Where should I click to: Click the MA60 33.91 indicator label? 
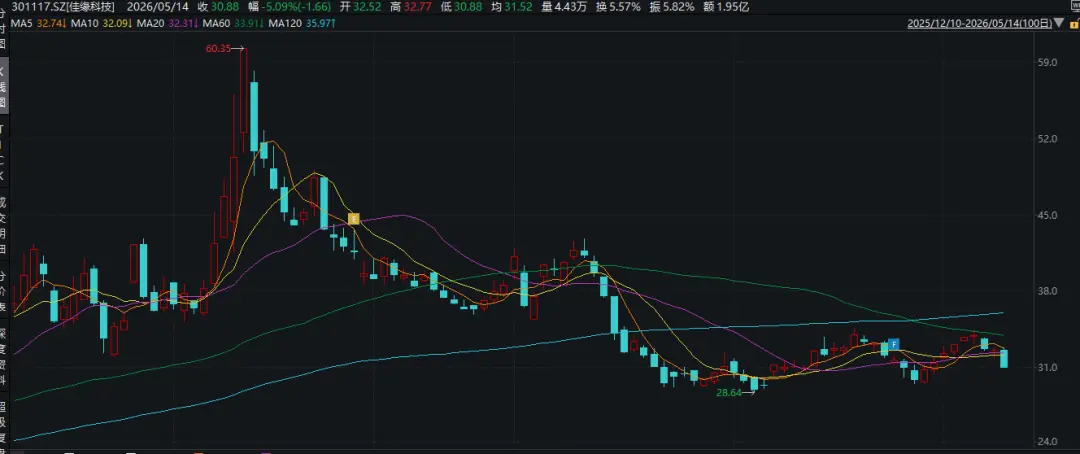click(231, 23)
